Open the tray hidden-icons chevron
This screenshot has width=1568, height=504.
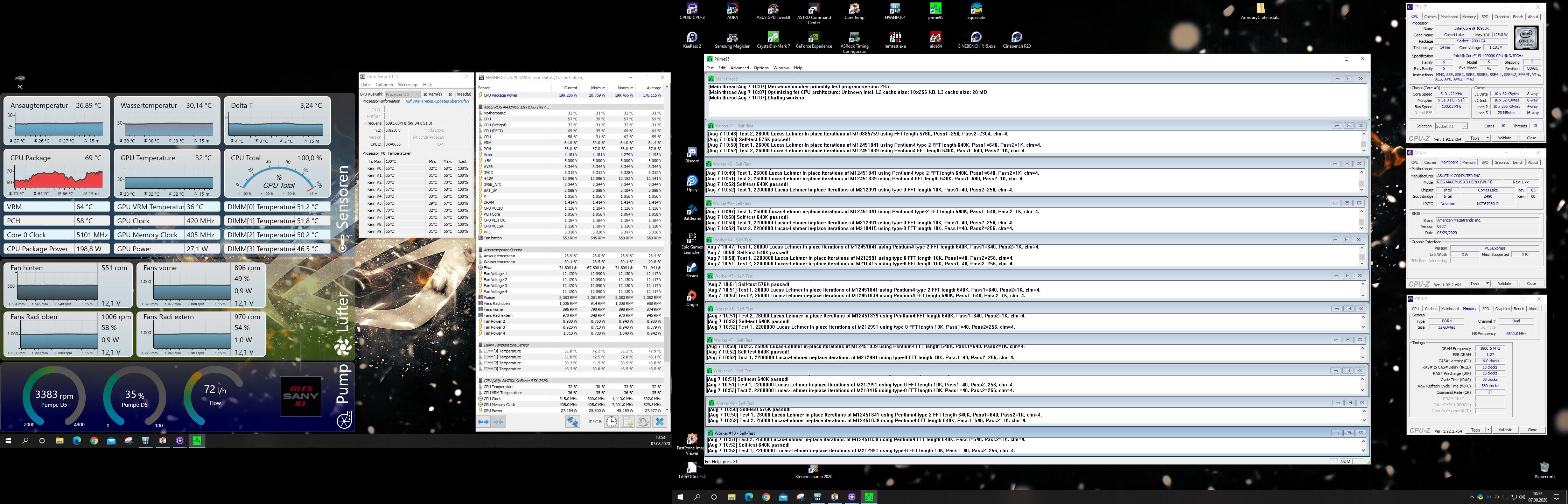[x=1471, y=497]
